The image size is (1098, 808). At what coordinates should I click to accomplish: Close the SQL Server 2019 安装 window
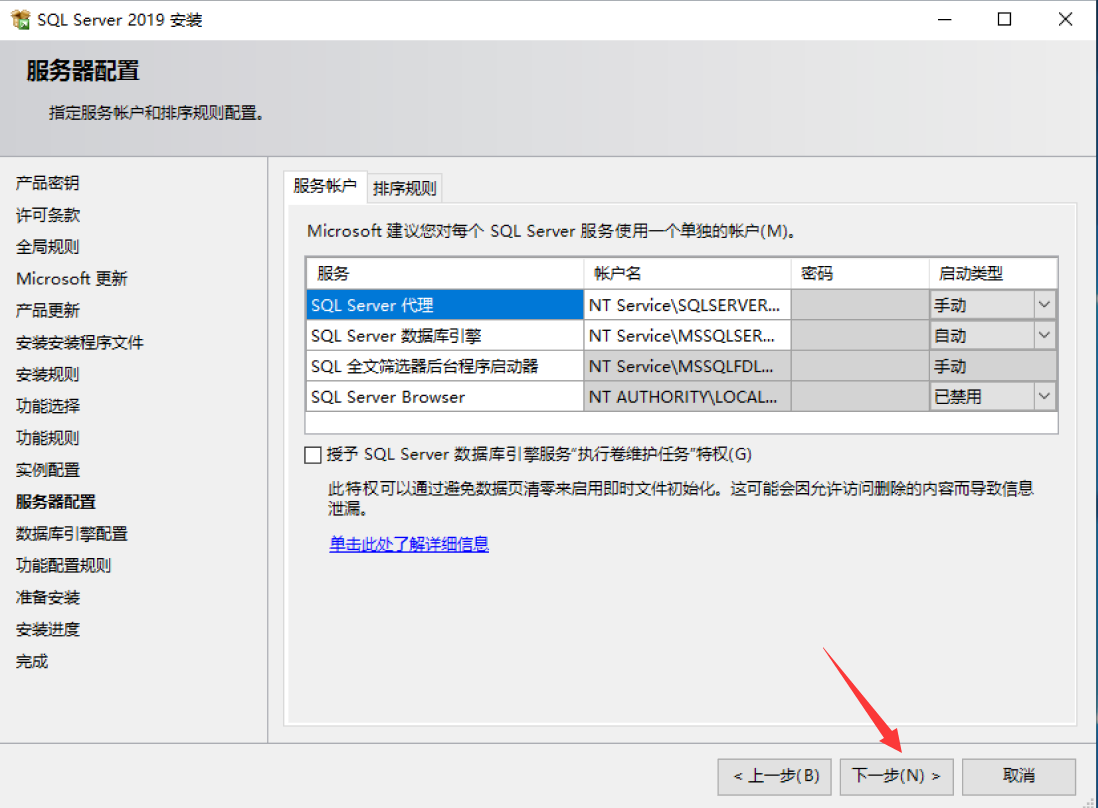(1065, 20)
